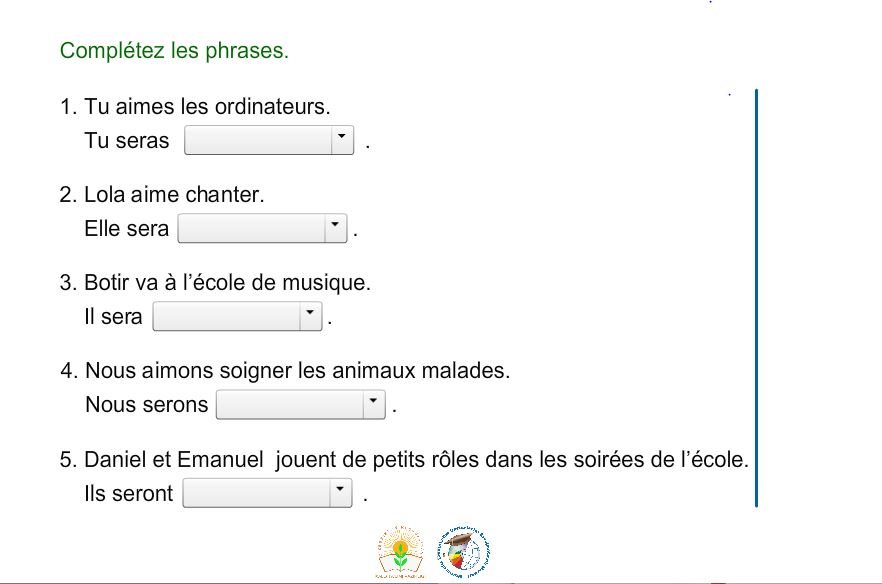Click the "Ils seront" label text
The height and width of the screenshot is (584, 882).
128,493
